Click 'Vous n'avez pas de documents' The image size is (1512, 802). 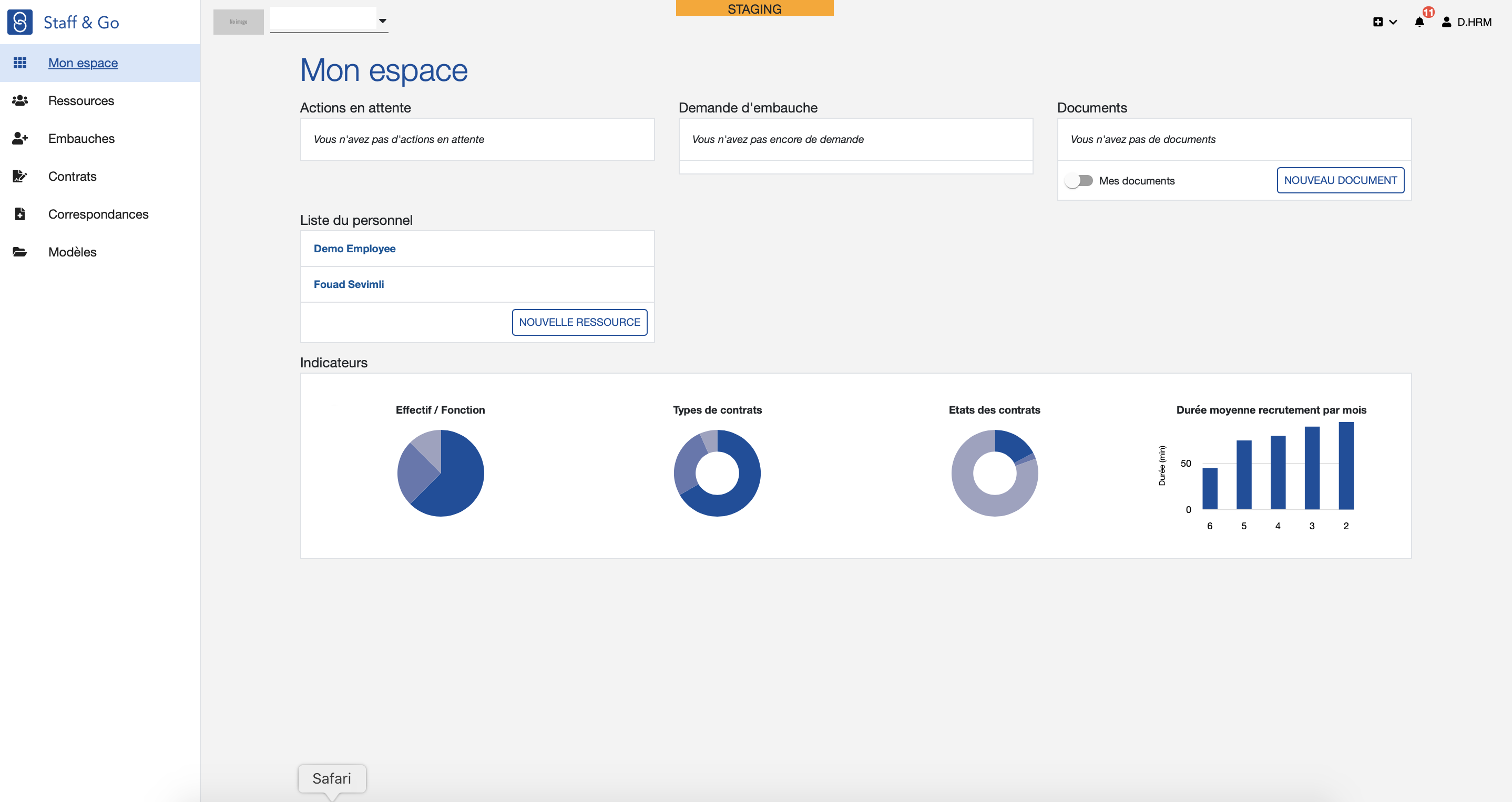click(x=1143, y=140)
